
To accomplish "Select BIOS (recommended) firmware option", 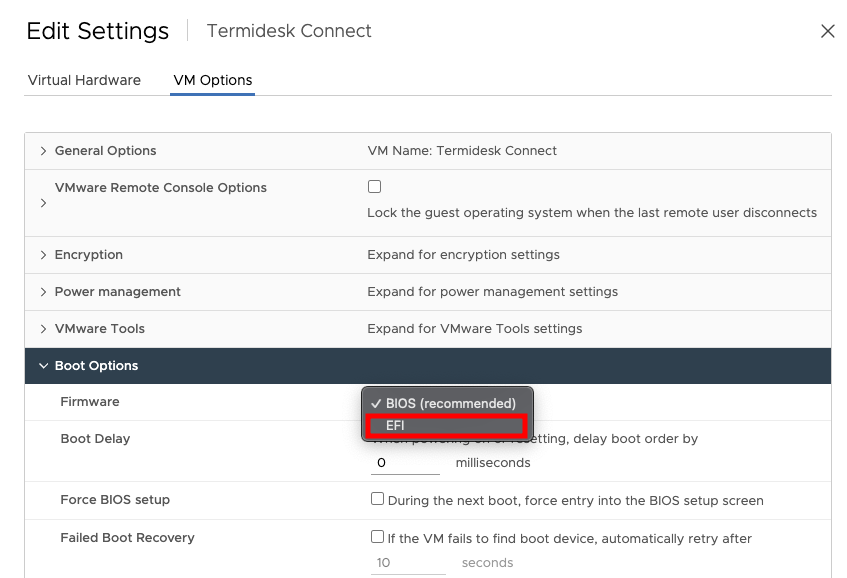I will tap(446, 403).
